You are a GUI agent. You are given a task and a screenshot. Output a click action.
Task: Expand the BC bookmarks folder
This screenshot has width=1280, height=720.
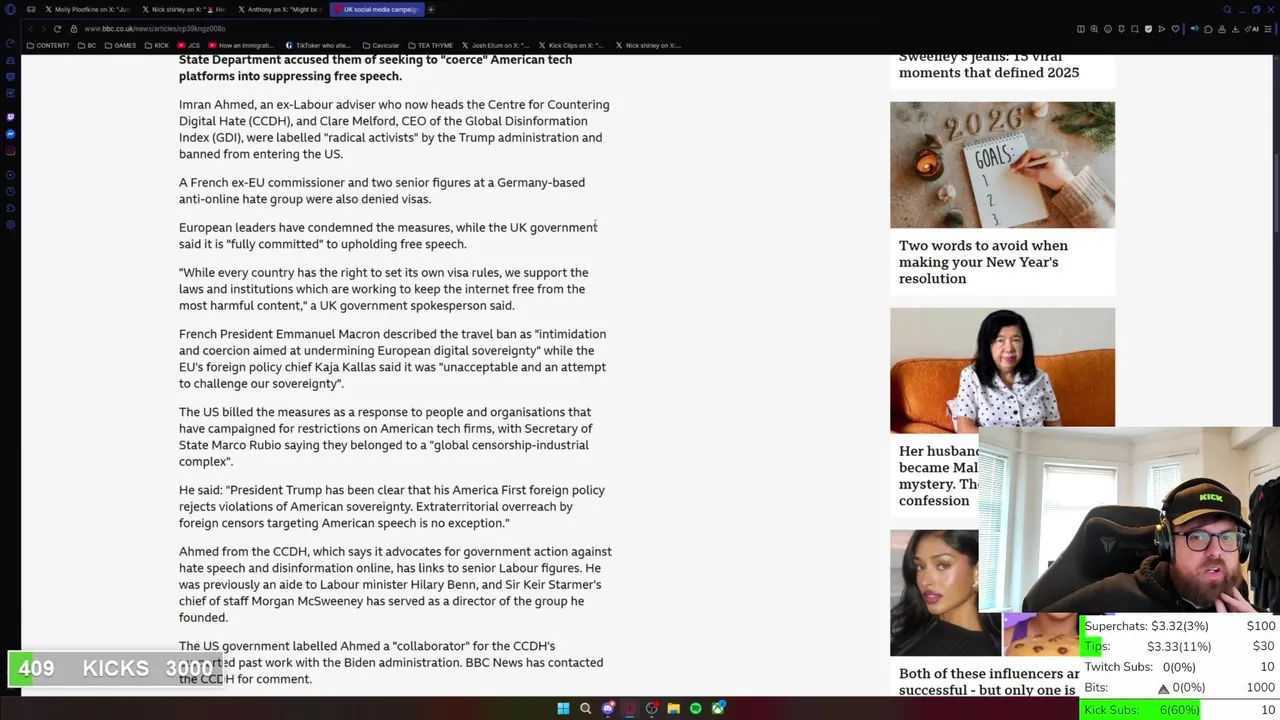click(86, 45)
